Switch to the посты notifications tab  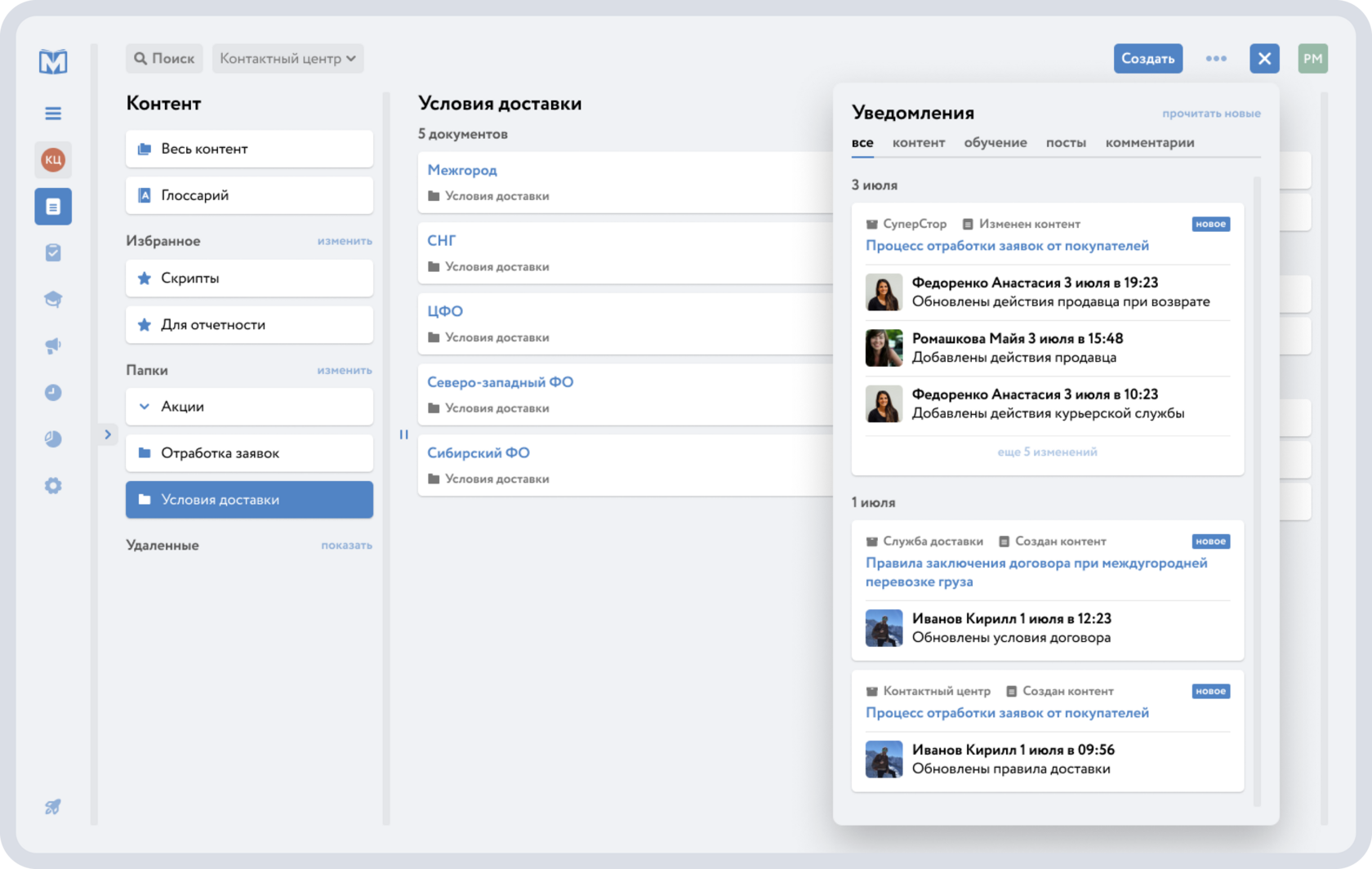tap(1066, 143)
